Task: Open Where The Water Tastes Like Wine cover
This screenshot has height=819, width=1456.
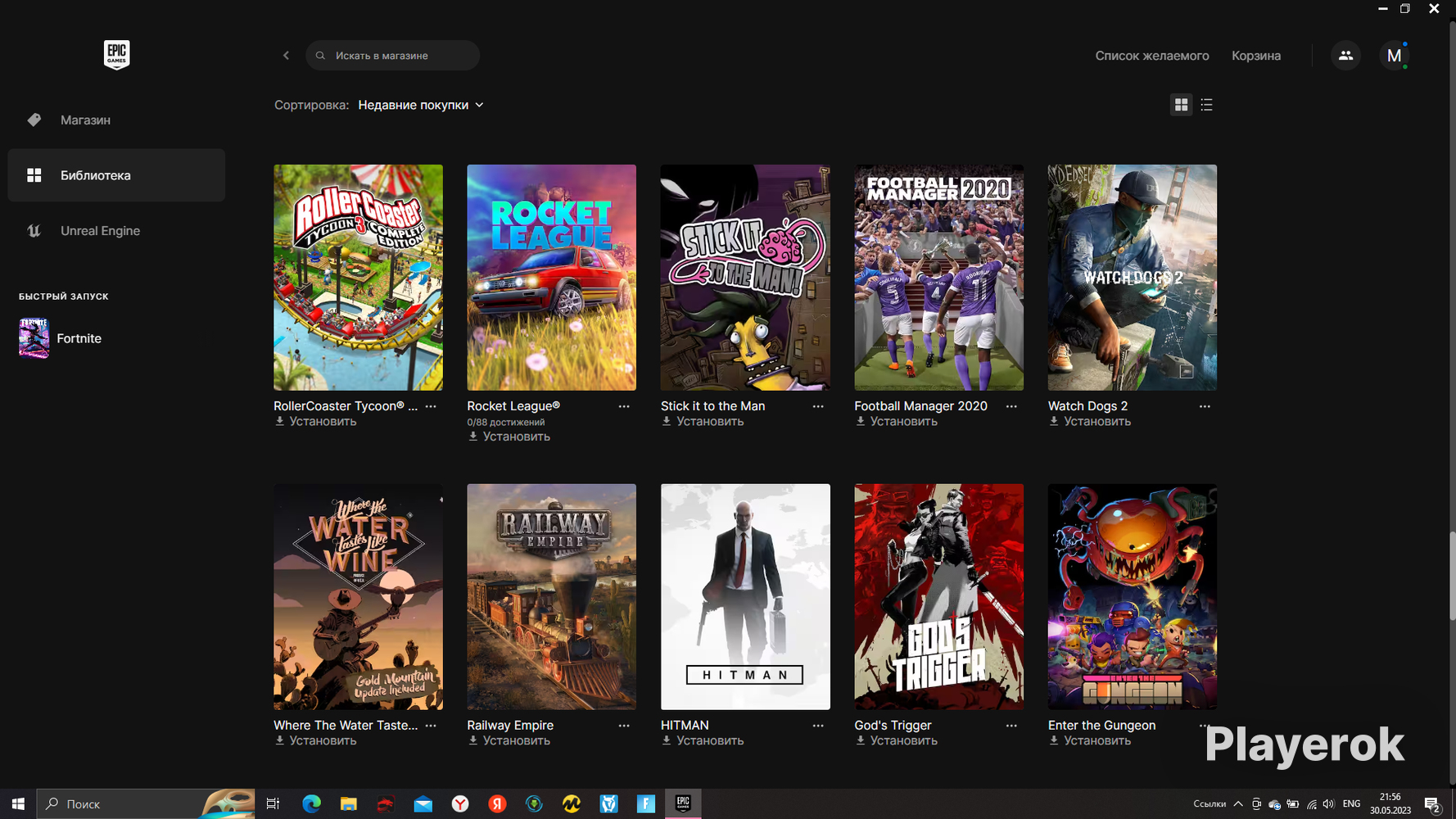Action: 358,597
